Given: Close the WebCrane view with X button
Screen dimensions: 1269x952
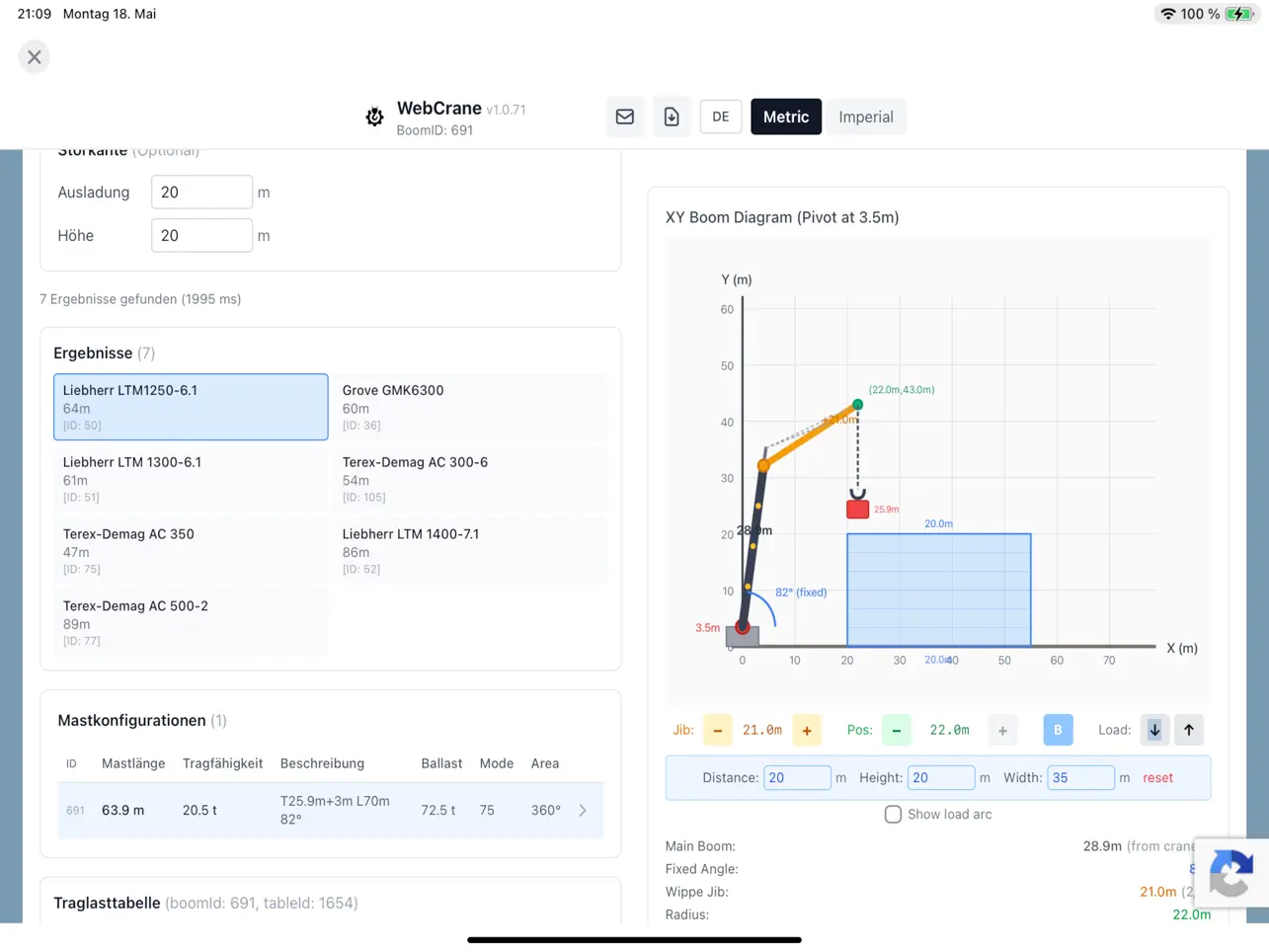Looking at the screenshot, I should pos(35,57).
